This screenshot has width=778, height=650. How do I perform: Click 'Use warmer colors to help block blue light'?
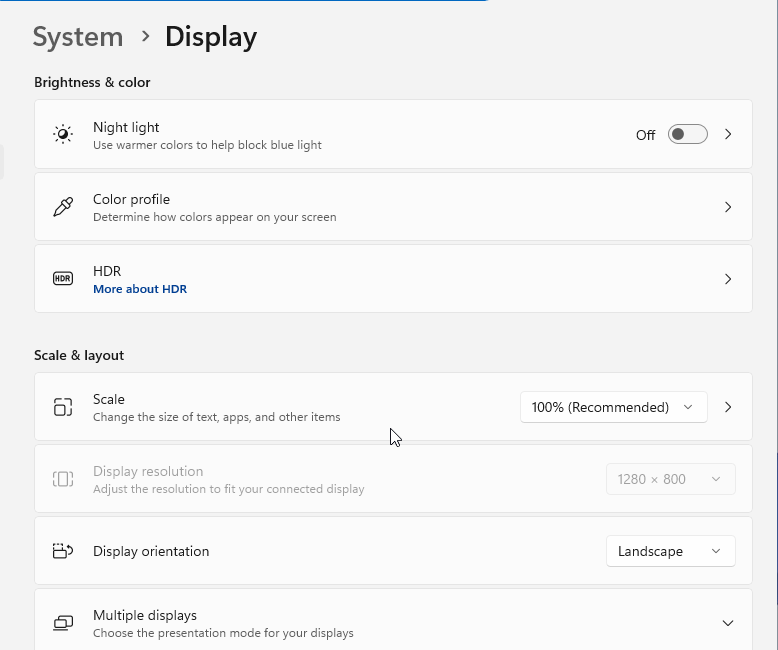click(x=207, y=145)
